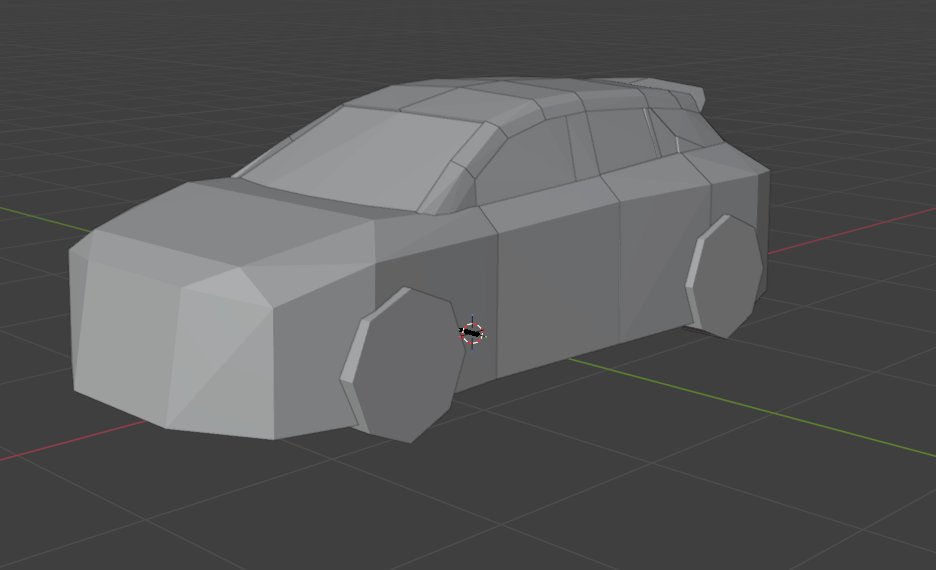Click the 3D cursor beside front wheel
Viewport: 936px width, 570px height.
pyautogui.click(x=472, y=332)
